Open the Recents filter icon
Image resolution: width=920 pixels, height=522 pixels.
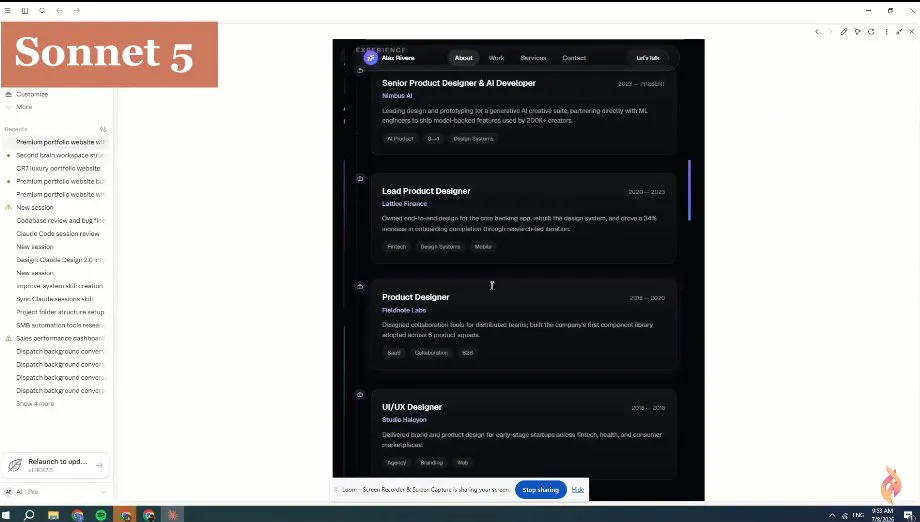tap(103, 129)
